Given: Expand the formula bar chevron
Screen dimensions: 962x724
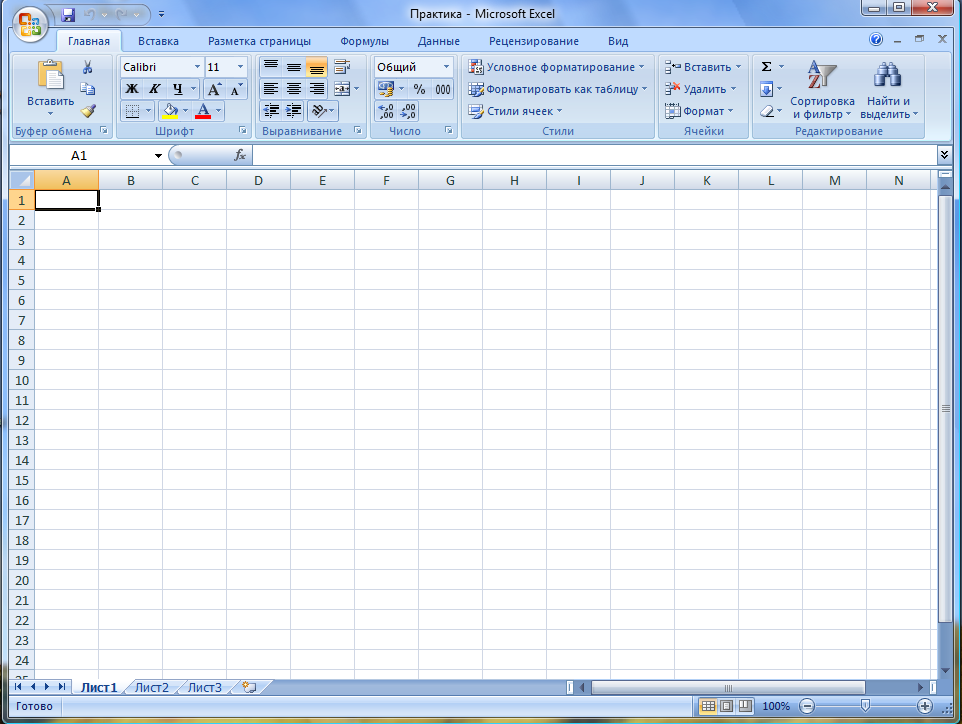Looking at the screenshot, I should click(944, 155).
